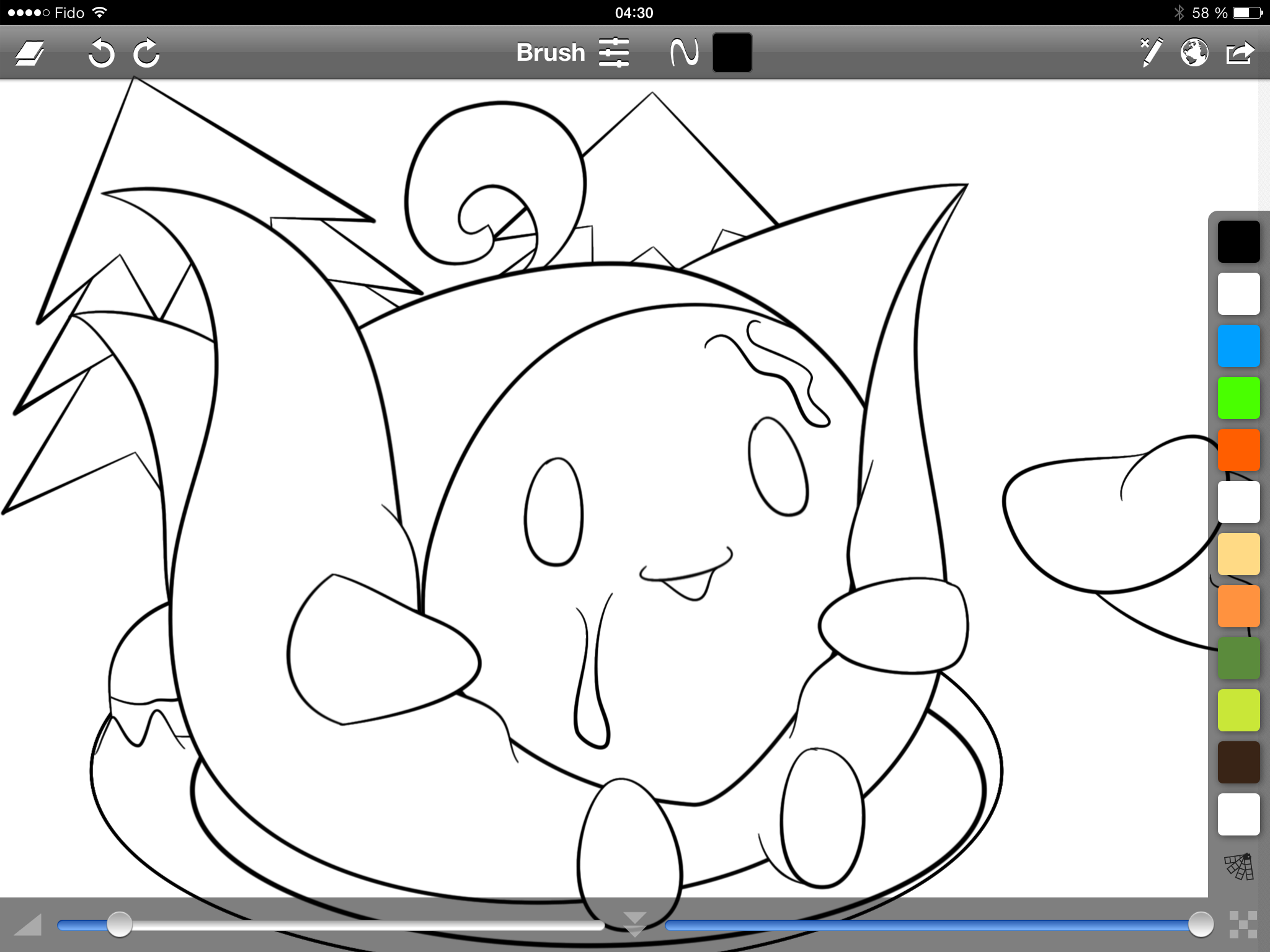Select the dark brown swatch
1270x952 pixels.
[x=1239, y=762]
